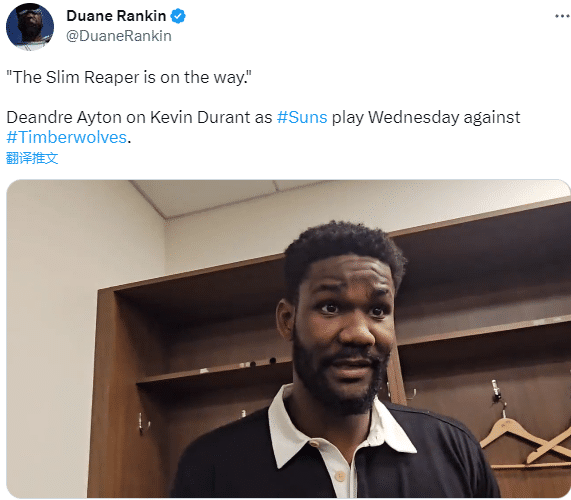The height and width of the screenshot is (500, 571).
Task: Click the words "play Wednesday against" in tweet
Action: tap(426, 118)
